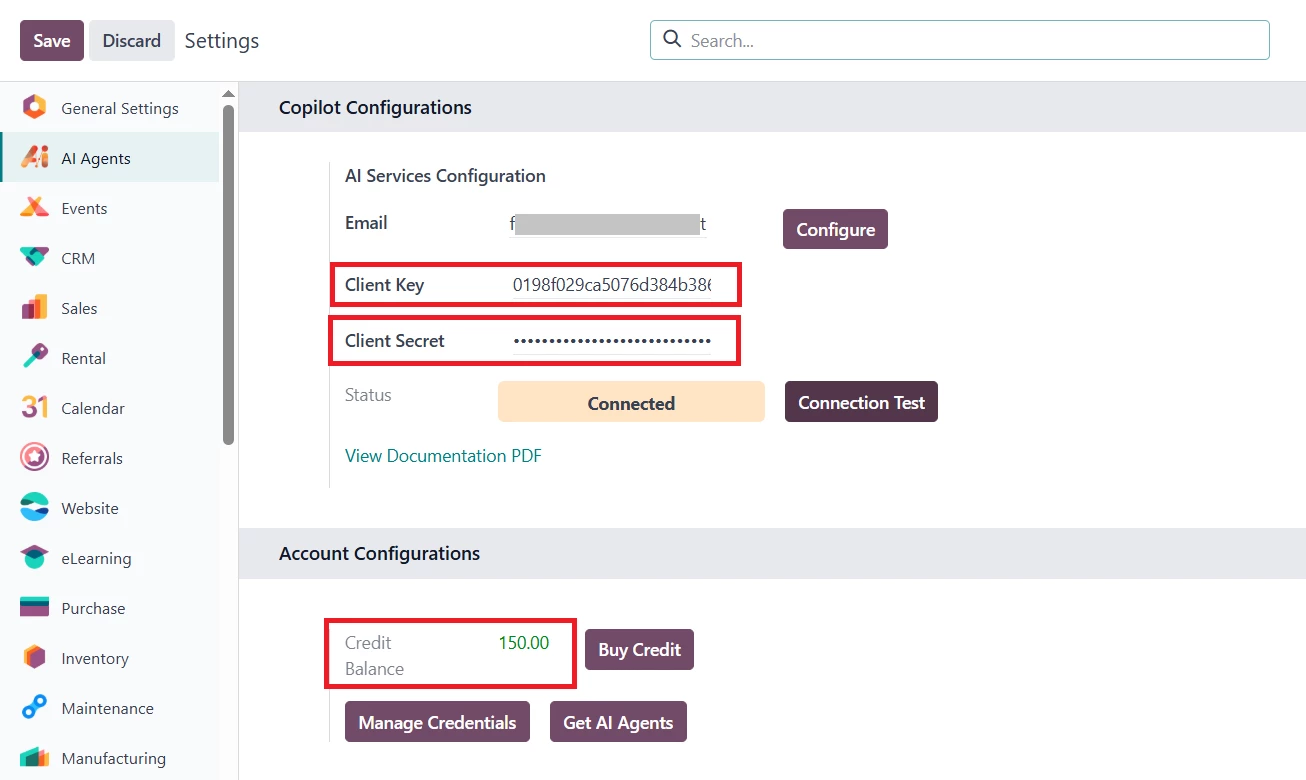The image size is (1306, 780).
Task: Click the Connection Test button
Action: [x=861, y=403]
